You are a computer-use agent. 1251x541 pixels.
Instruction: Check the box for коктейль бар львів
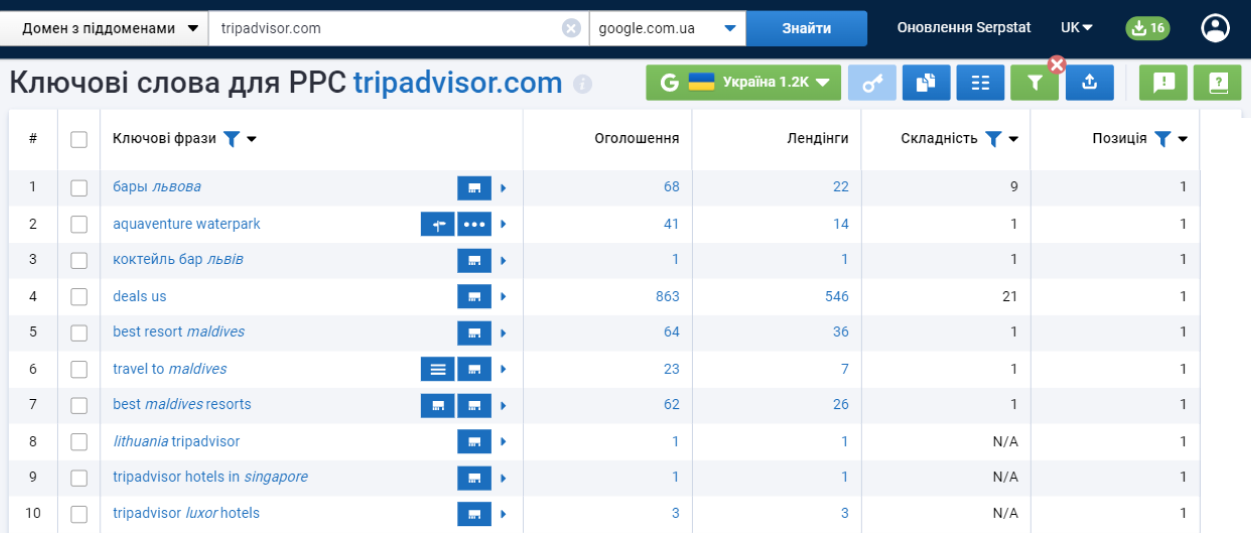click(x=79, y=260)
